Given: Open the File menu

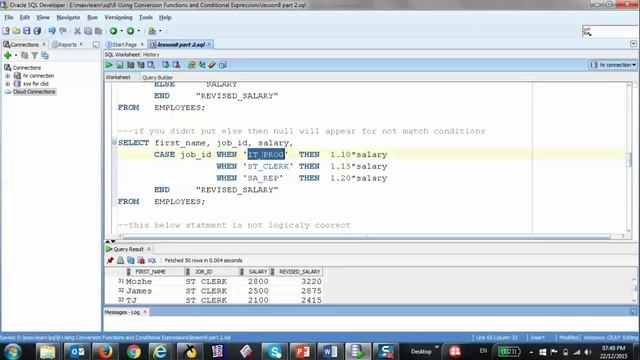Looking at the screenshot, I should pos(9,18).
